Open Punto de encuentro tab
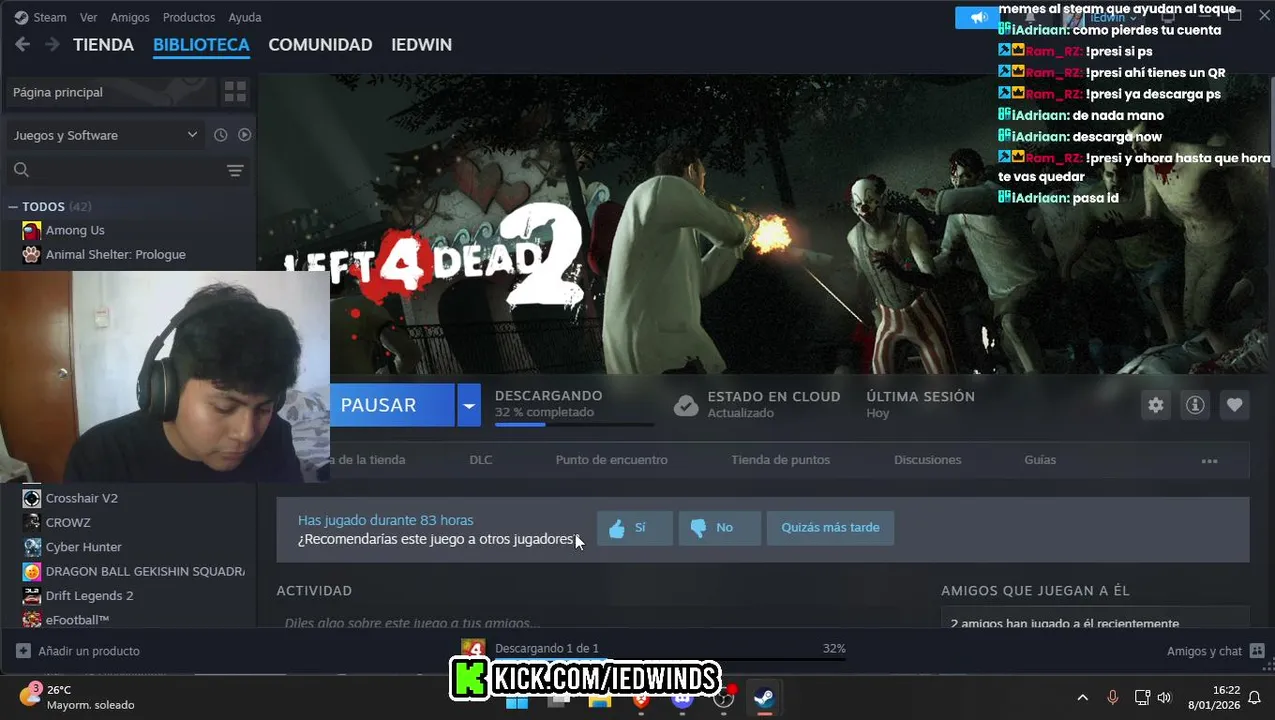Viewport: 1275px width, 720px height. coord(611,460)
